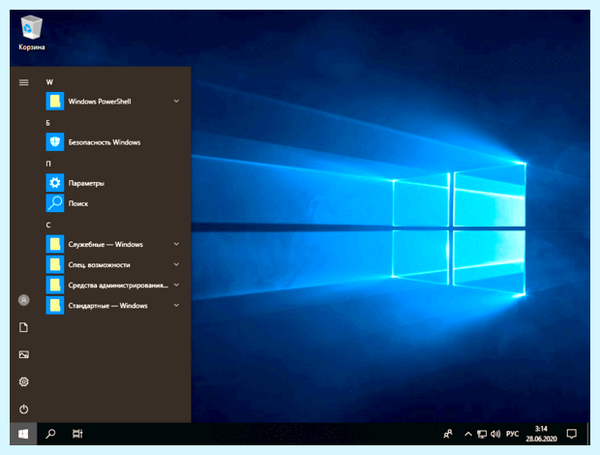Click the volume speaker icon in tray
This screenshot has width=600, height=455.
496,434
